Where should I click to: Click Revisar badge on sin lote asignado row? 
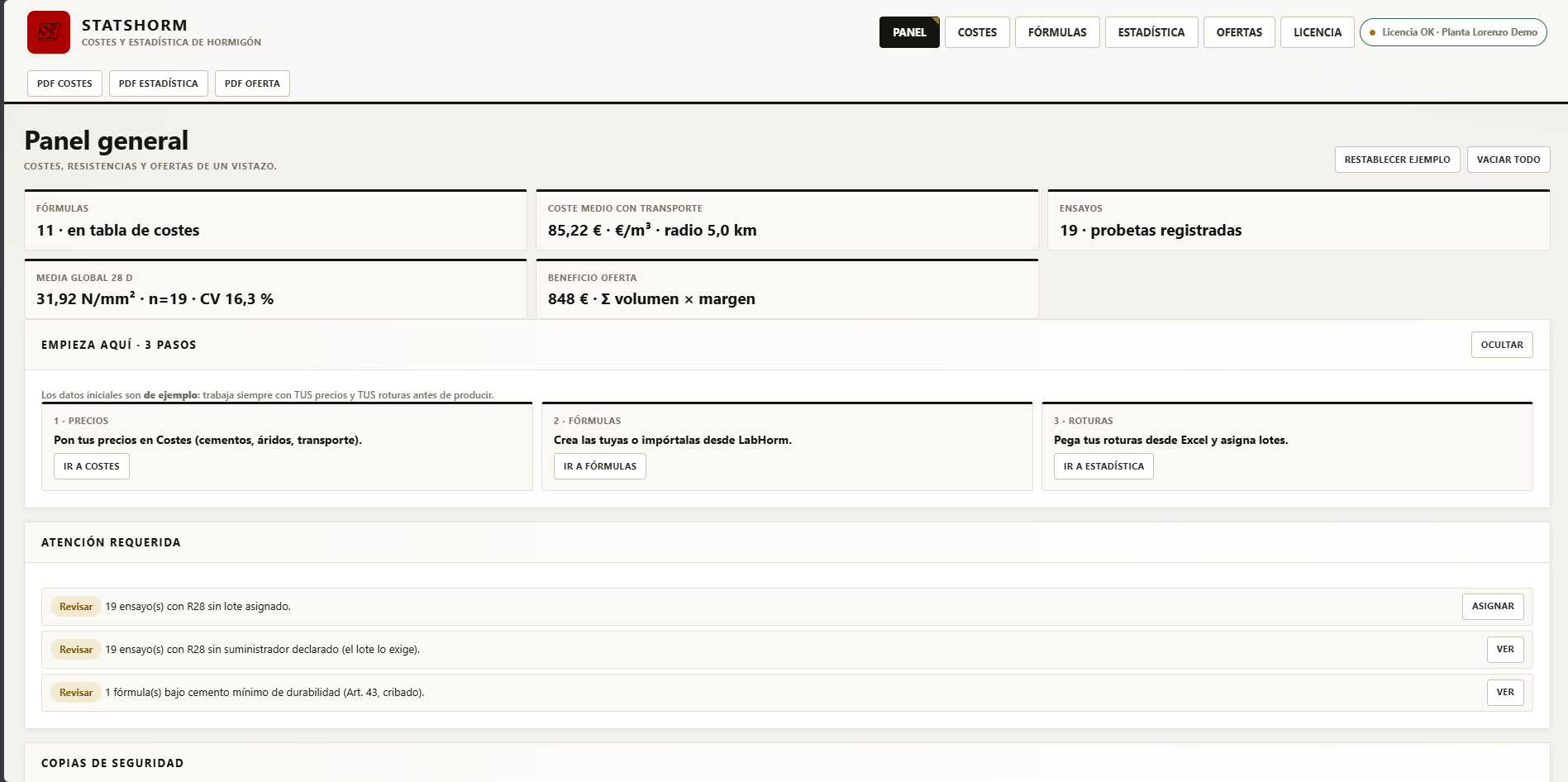pos(76,607)
